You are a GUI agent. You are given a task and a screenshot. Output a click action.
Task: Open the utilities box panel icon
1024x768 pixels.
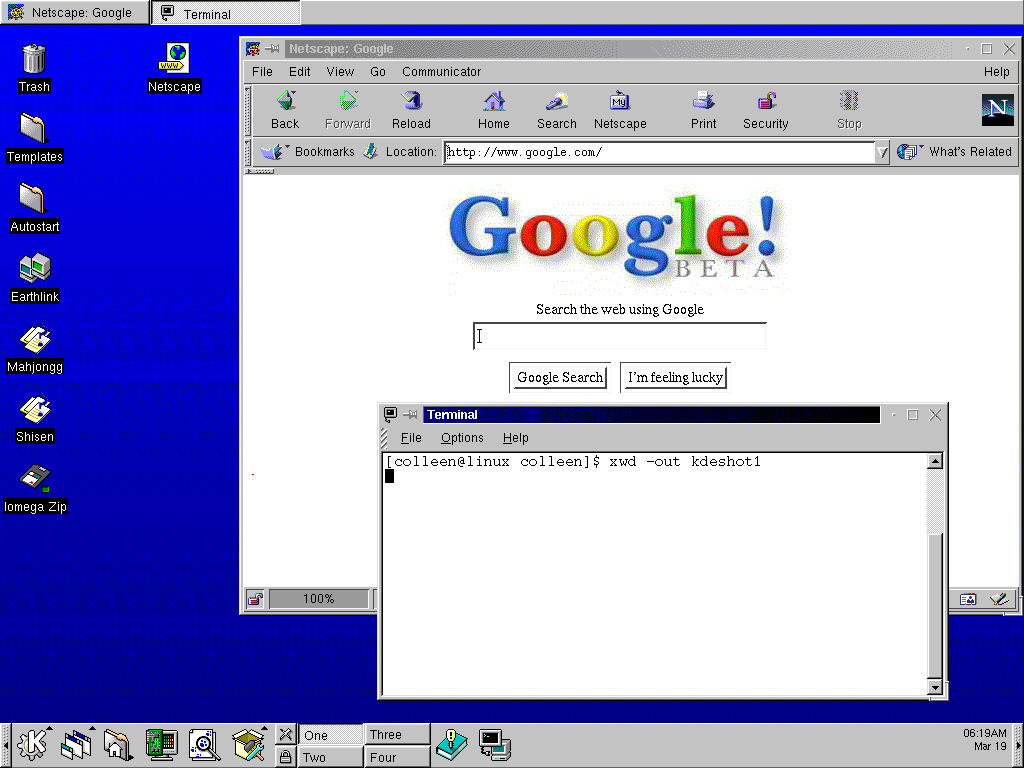(249, 744)
